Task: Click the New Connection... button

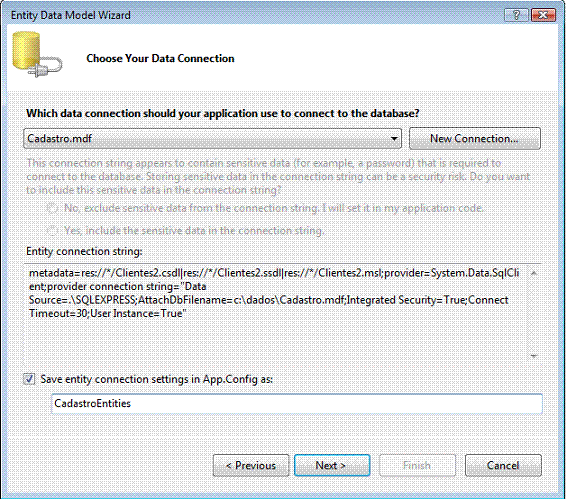Action: [x=475, y=138]
